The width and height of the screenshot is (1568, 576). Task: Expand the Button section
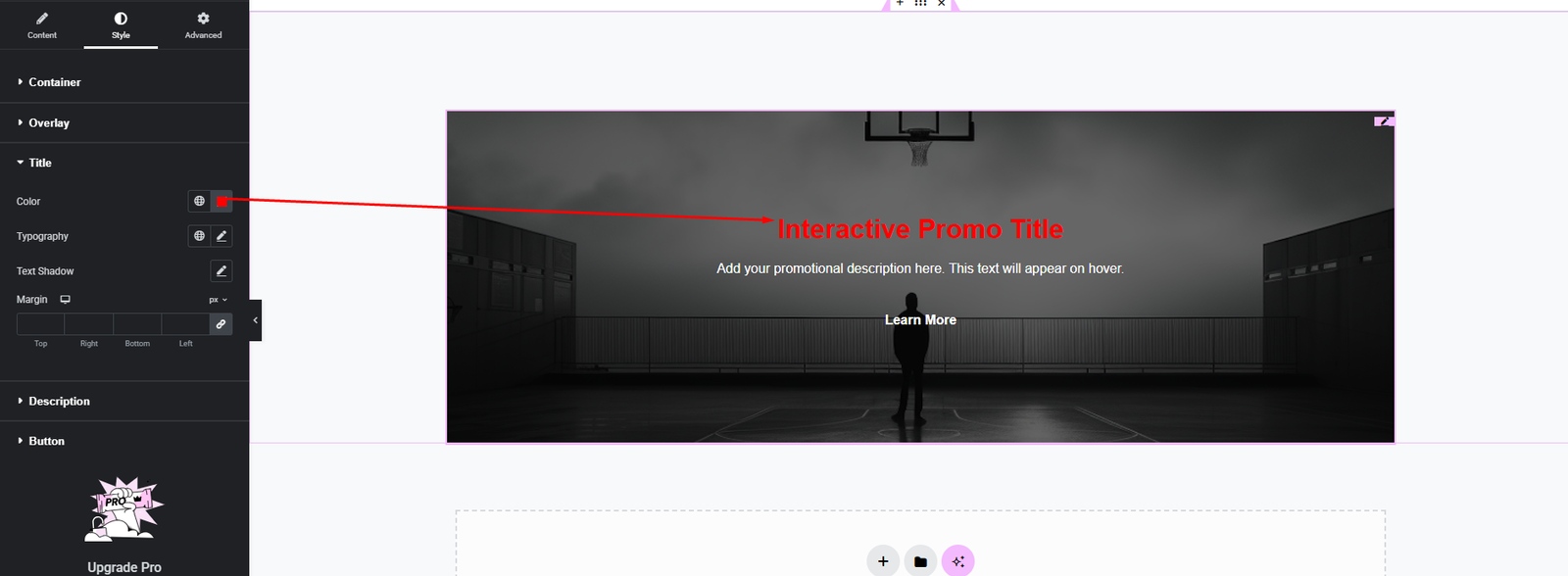click(46, 442)
